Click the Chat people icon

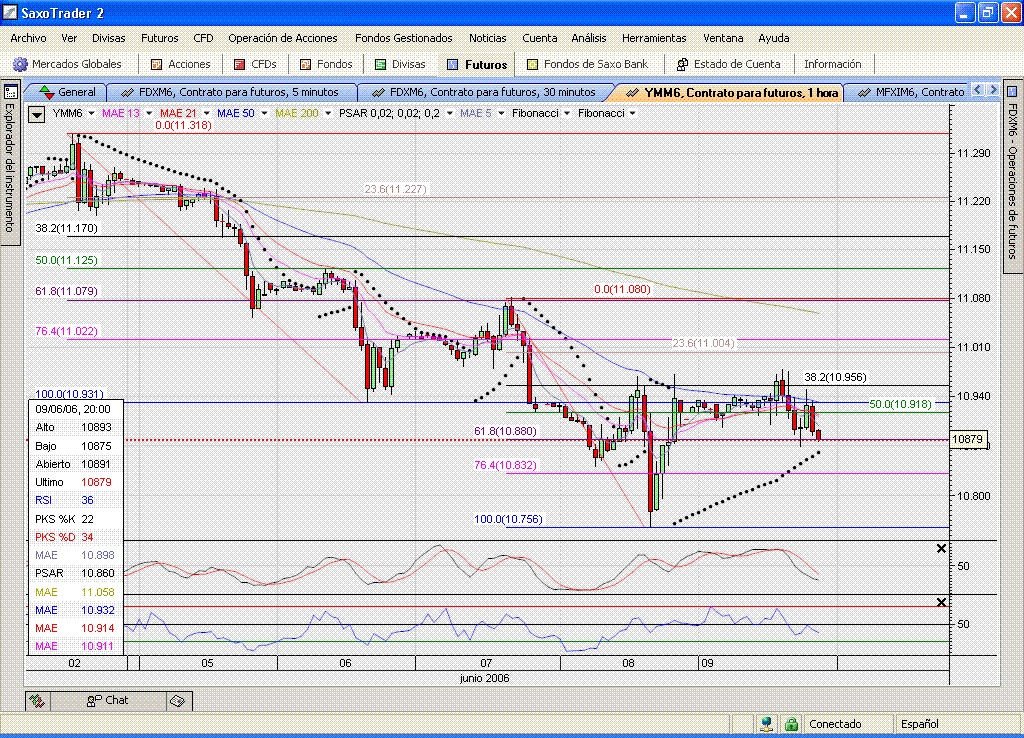[x=94, y=701]
